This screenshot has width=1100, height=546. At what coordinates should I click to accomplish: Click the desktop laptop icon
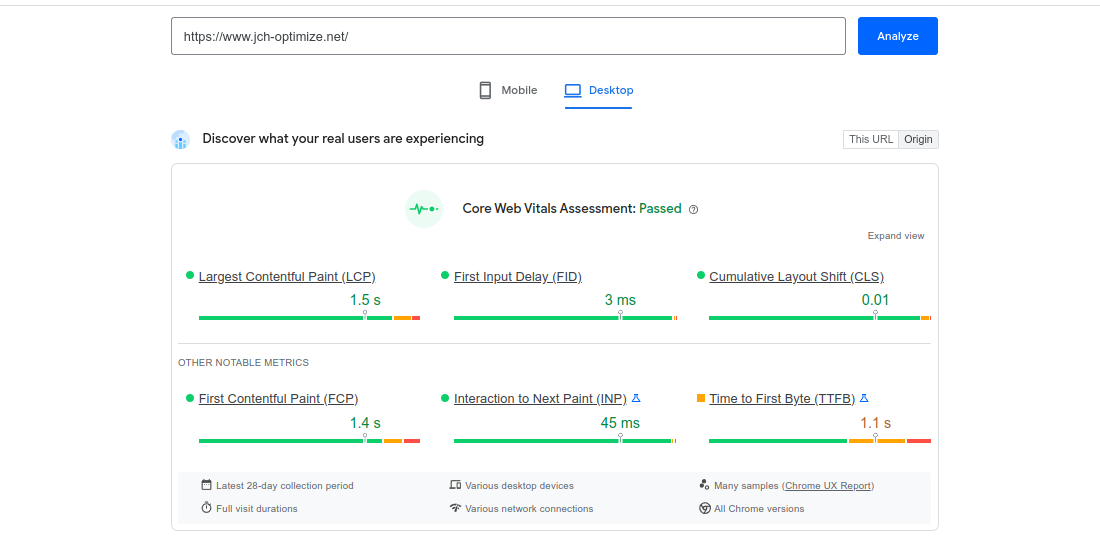pyautogui.click(x=573, y=91)
